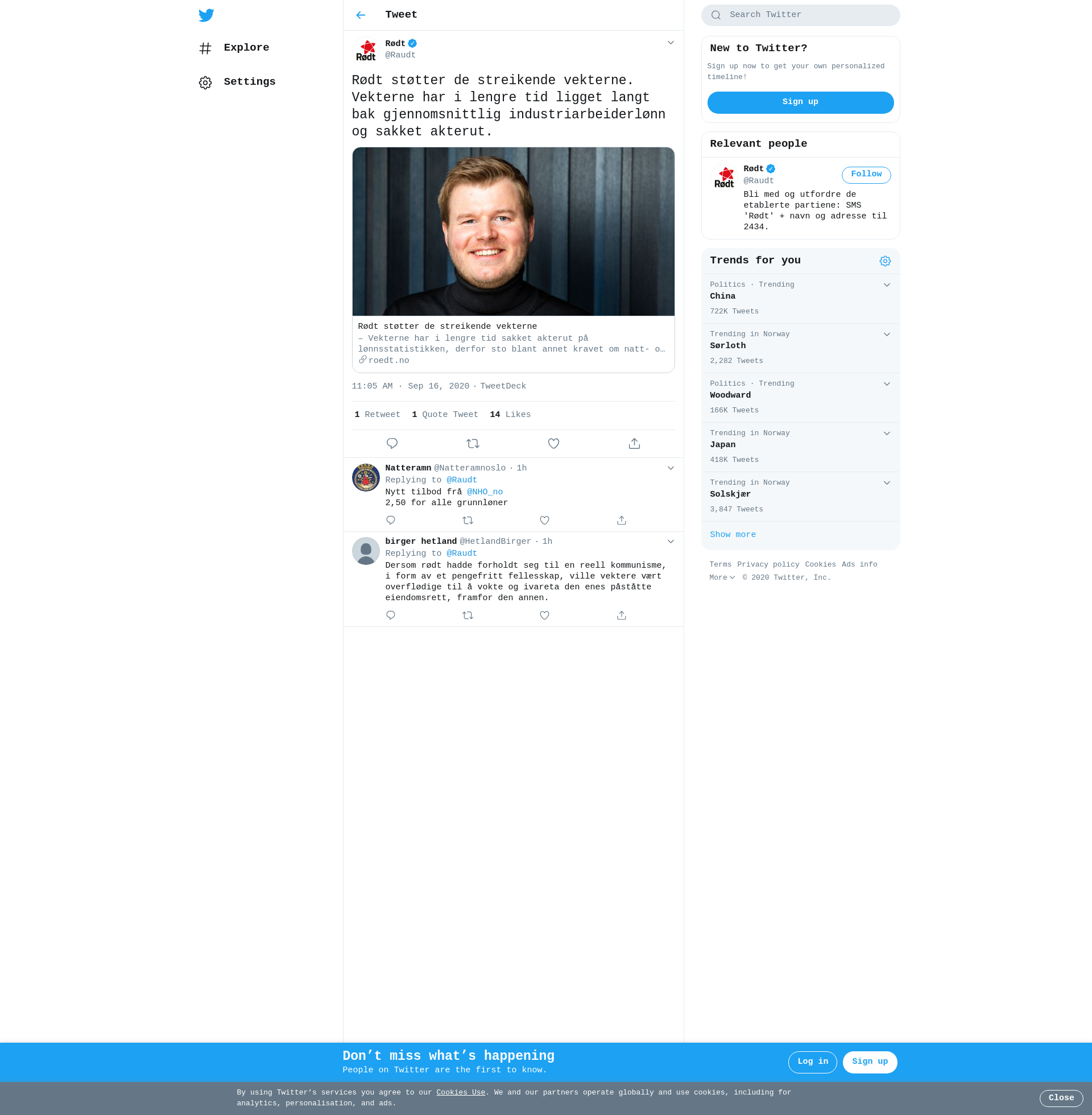Reply to Natteramn's tweet

click(391, 520)
